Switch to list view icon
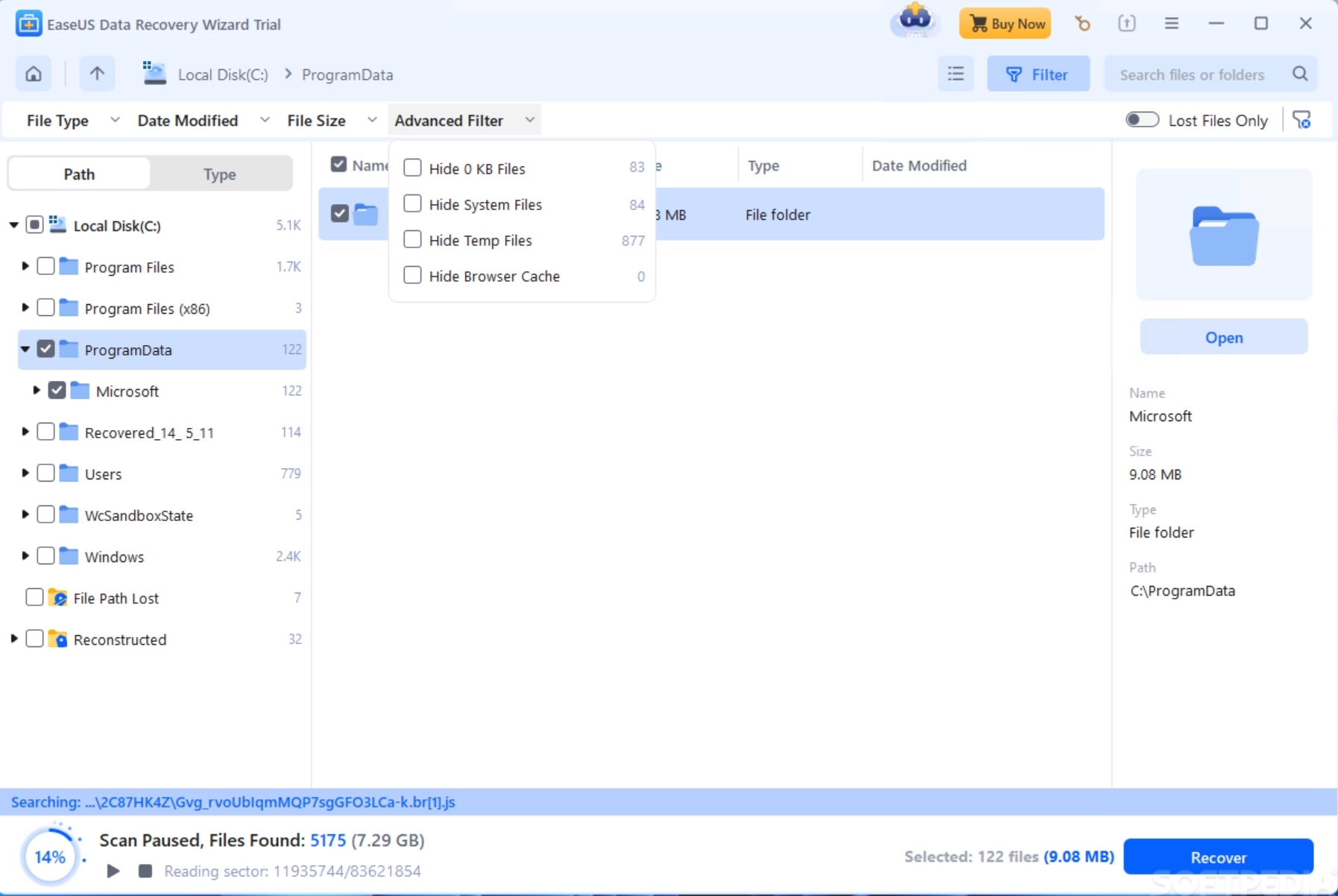Viewport: 1338px width, 896px height. [x=956, y=74]
